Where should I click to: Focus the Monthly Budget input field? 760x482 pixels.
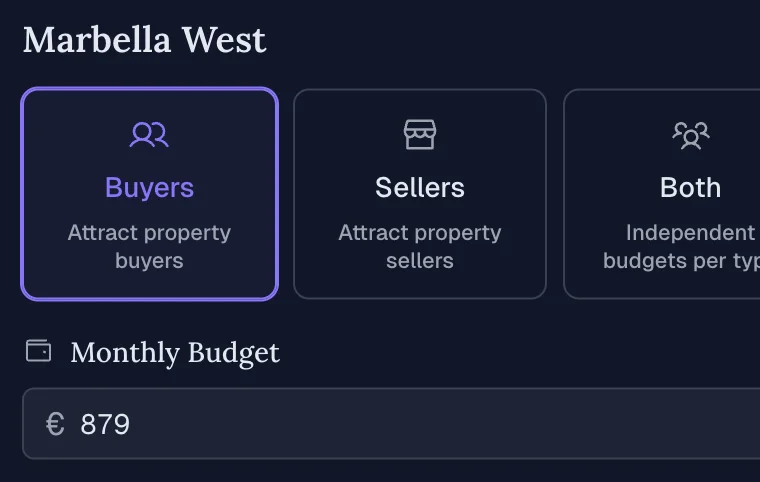pyautogui.click(x=400, y=424)
